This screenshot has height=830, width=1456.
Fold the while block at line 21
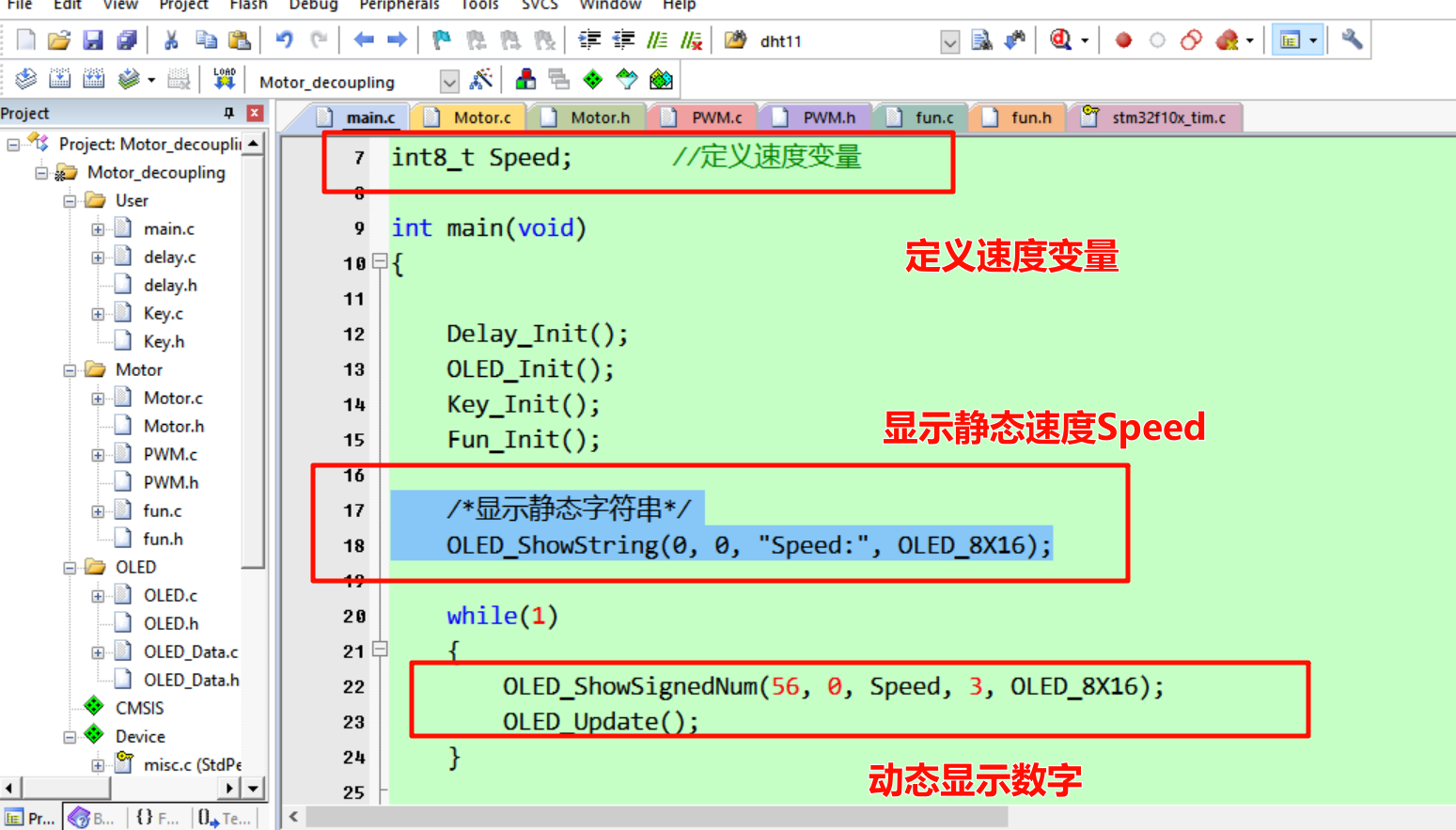[x=380, y=649]
